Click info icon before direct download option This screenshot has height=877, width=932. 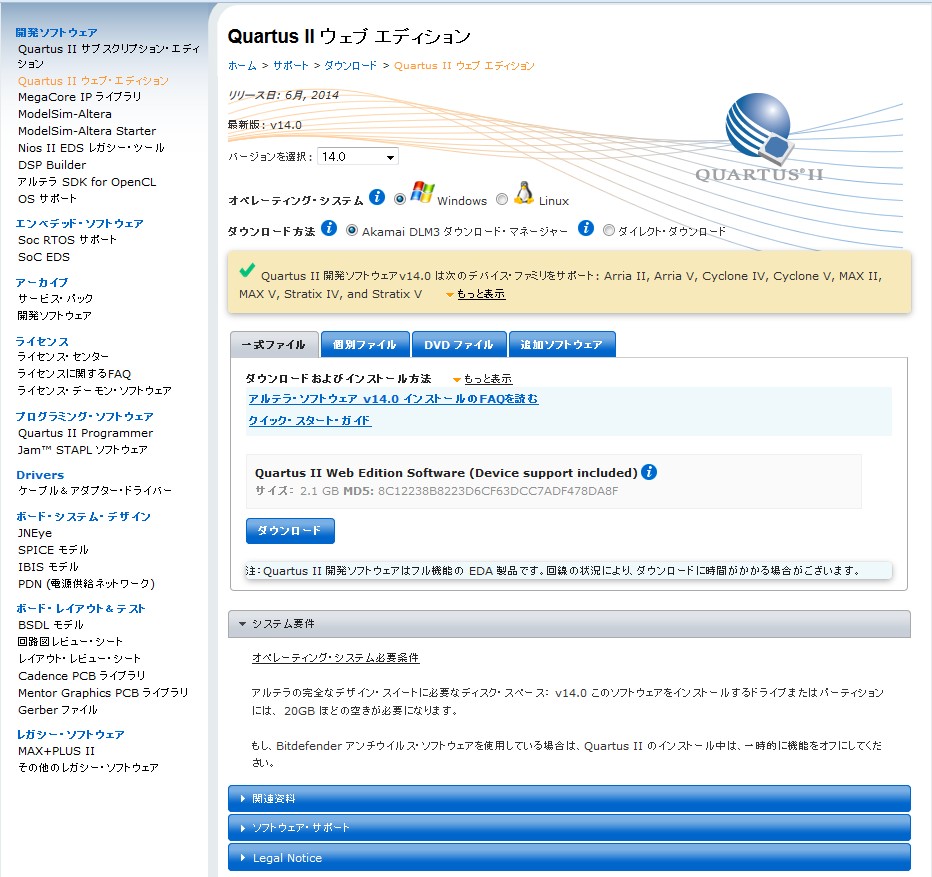[x=586, y=228]
